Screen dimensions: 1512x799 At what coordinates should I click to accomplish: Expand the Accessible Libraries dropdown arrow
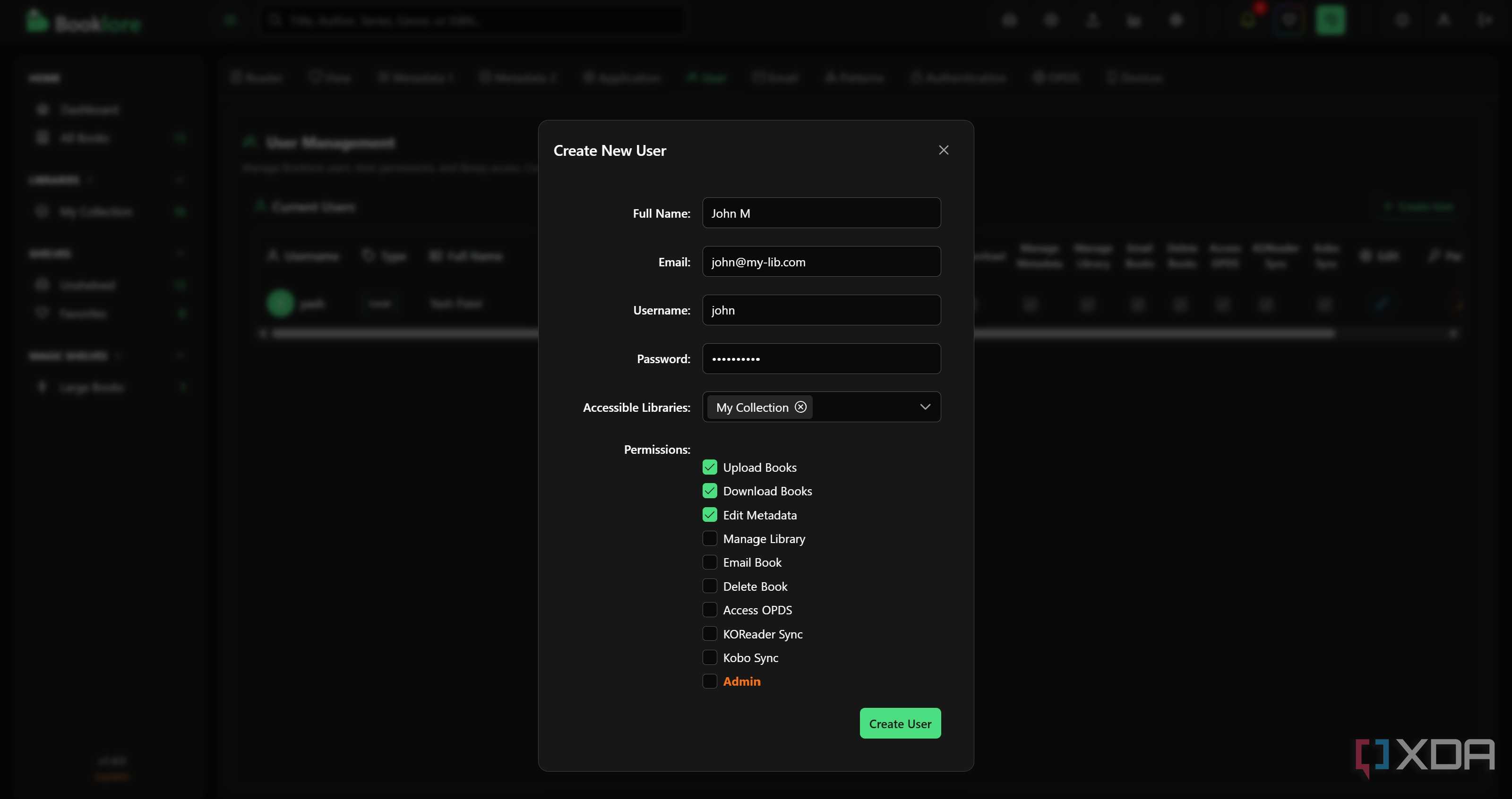(925, 407)
